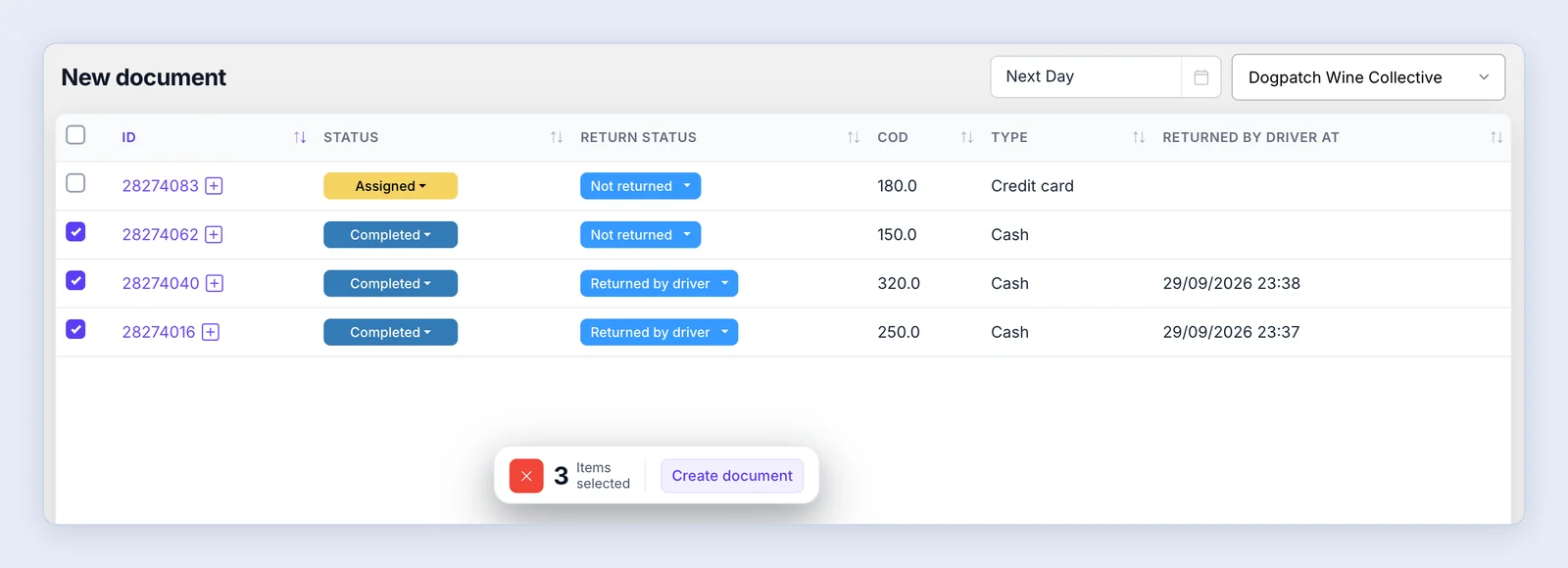Image resolution: width=1568 pixels, height=568 pixels.
Task: Open order link 28274016
Action: (159, 332)
